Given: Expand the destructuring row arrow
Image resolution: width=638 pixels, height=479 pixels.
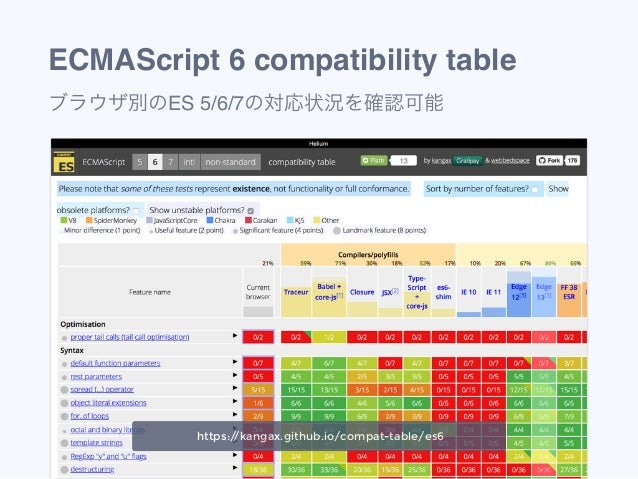Looking at the screenshot, I should click(x=235, y=468).
